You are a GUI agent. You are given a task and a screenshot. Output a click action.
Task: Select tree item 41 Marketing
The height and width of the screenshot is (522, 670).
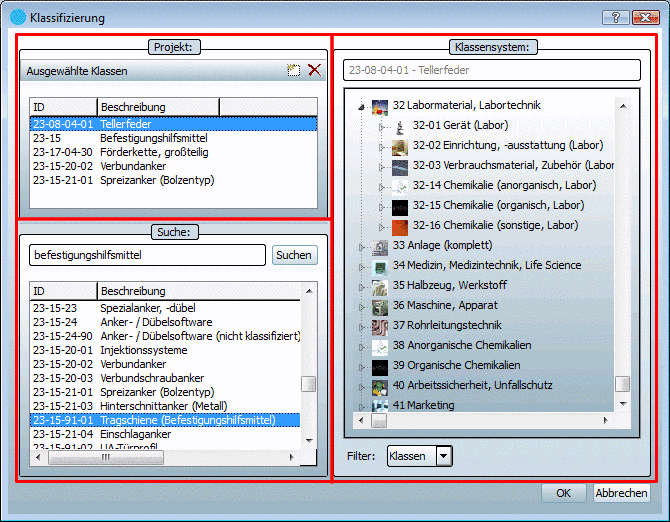pos(423,405)
